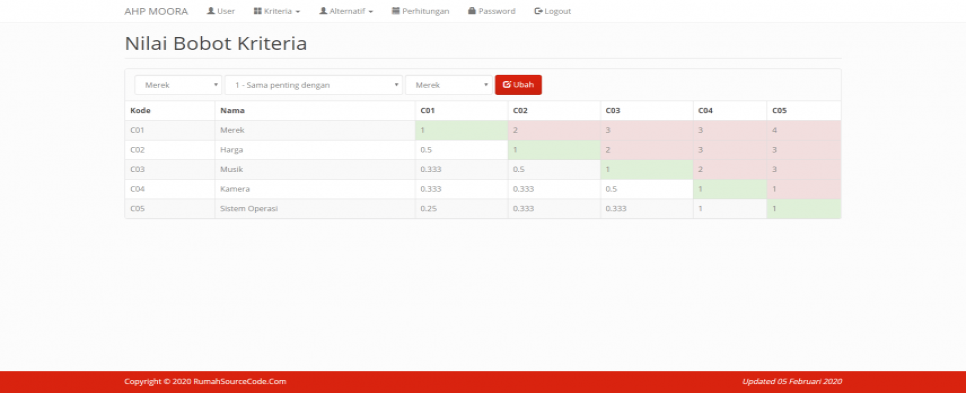The height and width of the screenshot is (393, 966).
Task: Expand the Kriteria dropdown menu
Action: tap(277, 11)
